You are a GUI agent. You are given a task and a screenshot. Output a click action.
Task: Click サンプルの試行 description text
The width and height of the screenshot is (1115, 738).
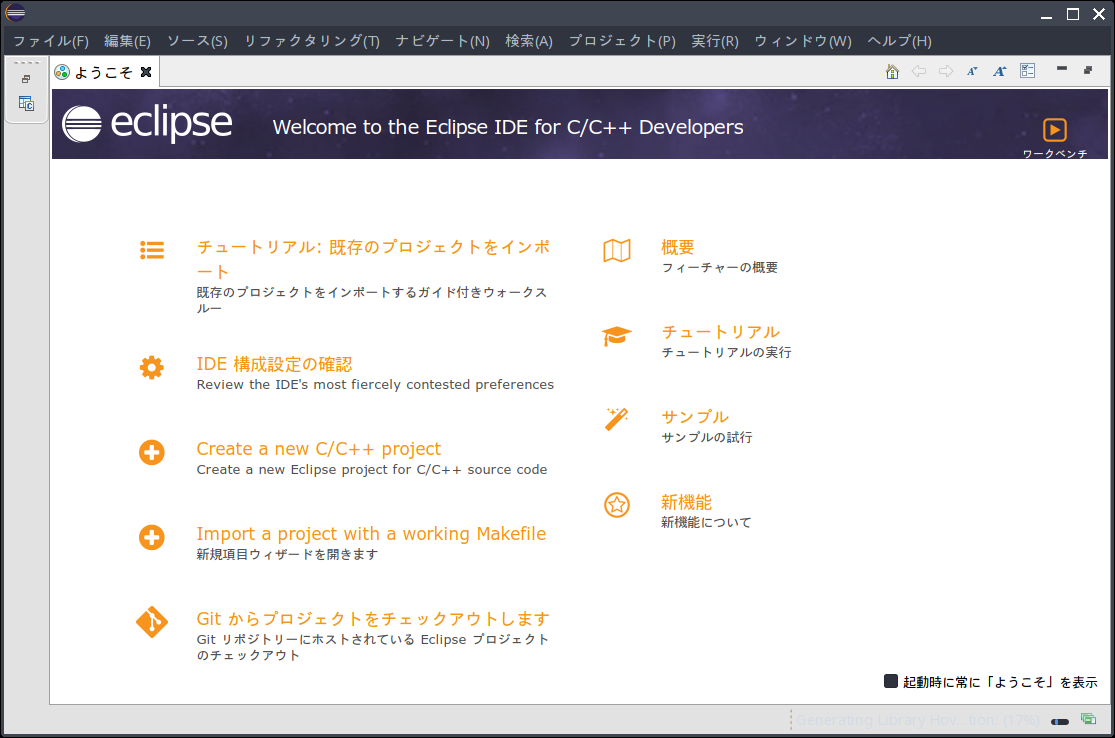707,437
